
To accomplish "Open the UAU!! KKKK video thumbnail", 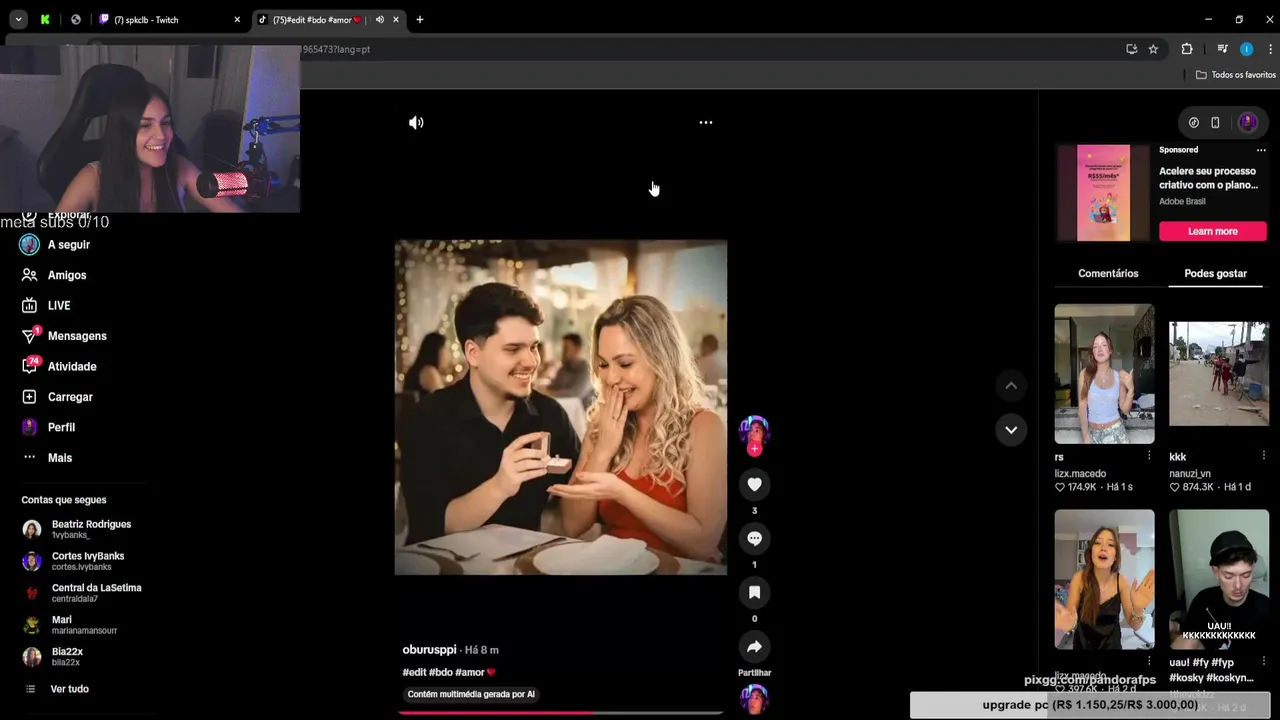I will 1218,580.
